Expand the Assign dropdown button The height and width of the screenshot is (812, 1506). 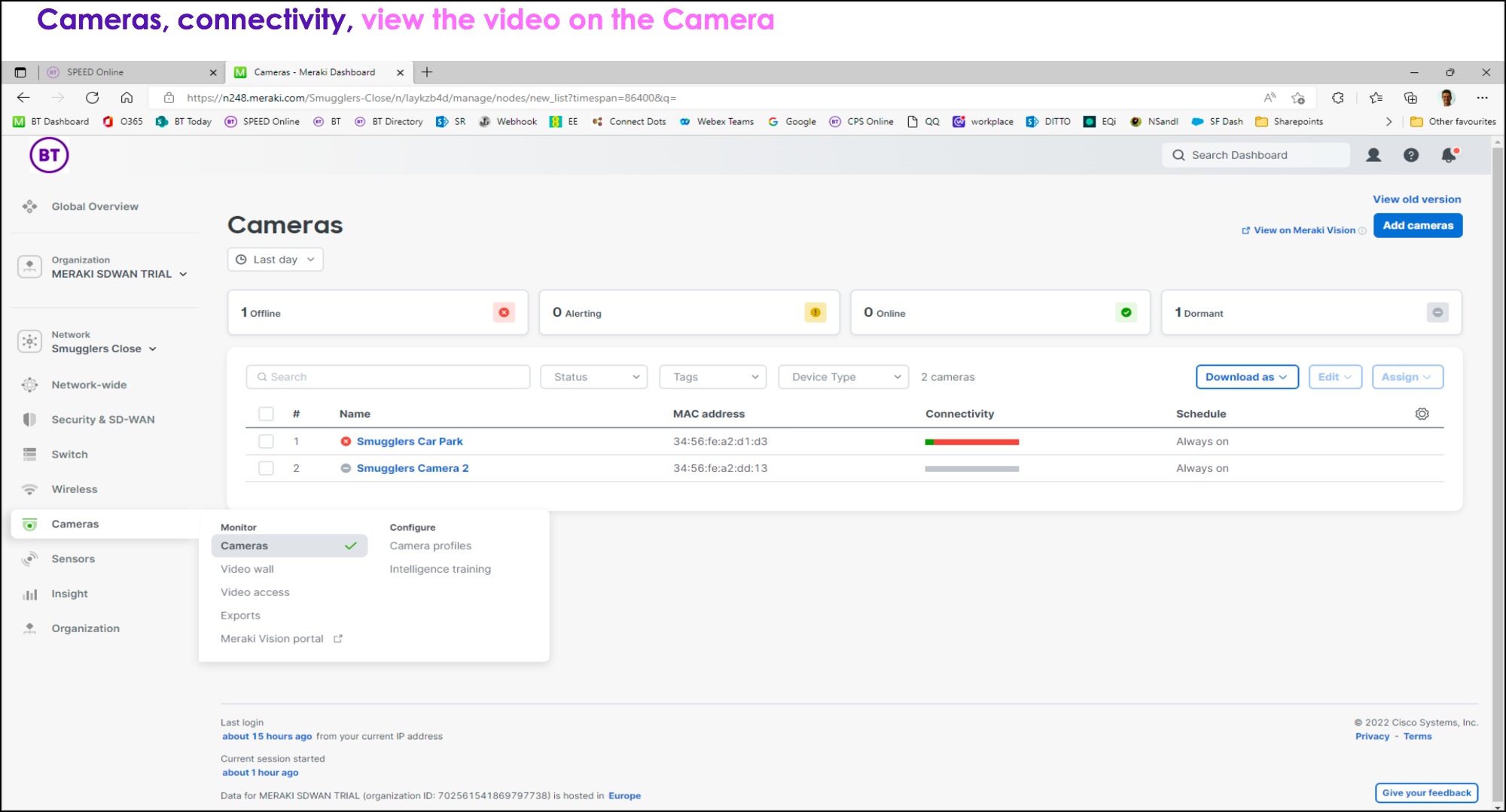tap(1407, 377)
